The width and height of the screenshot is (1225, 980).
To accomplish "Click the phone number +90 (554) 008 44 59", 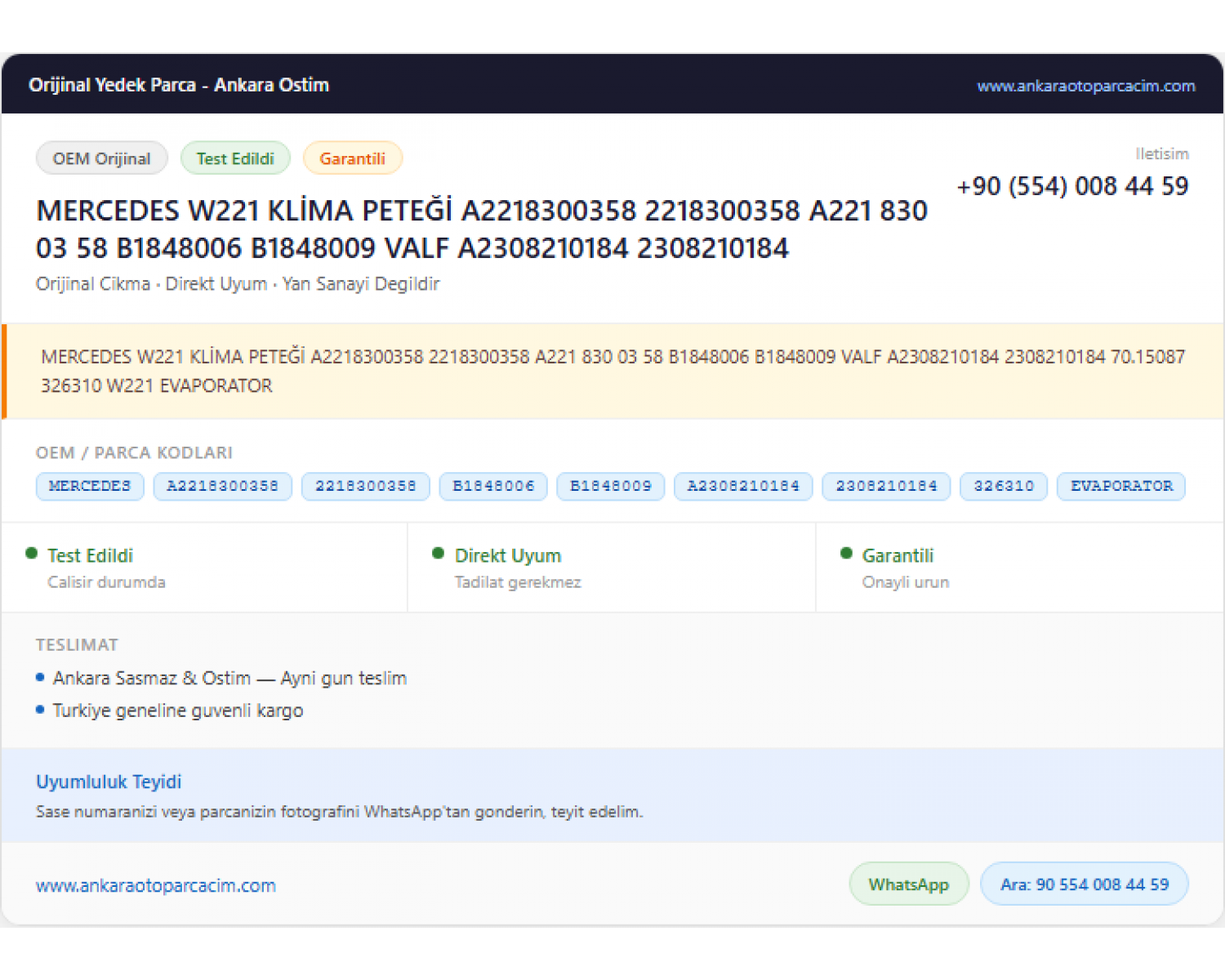I will [1072, 186].
